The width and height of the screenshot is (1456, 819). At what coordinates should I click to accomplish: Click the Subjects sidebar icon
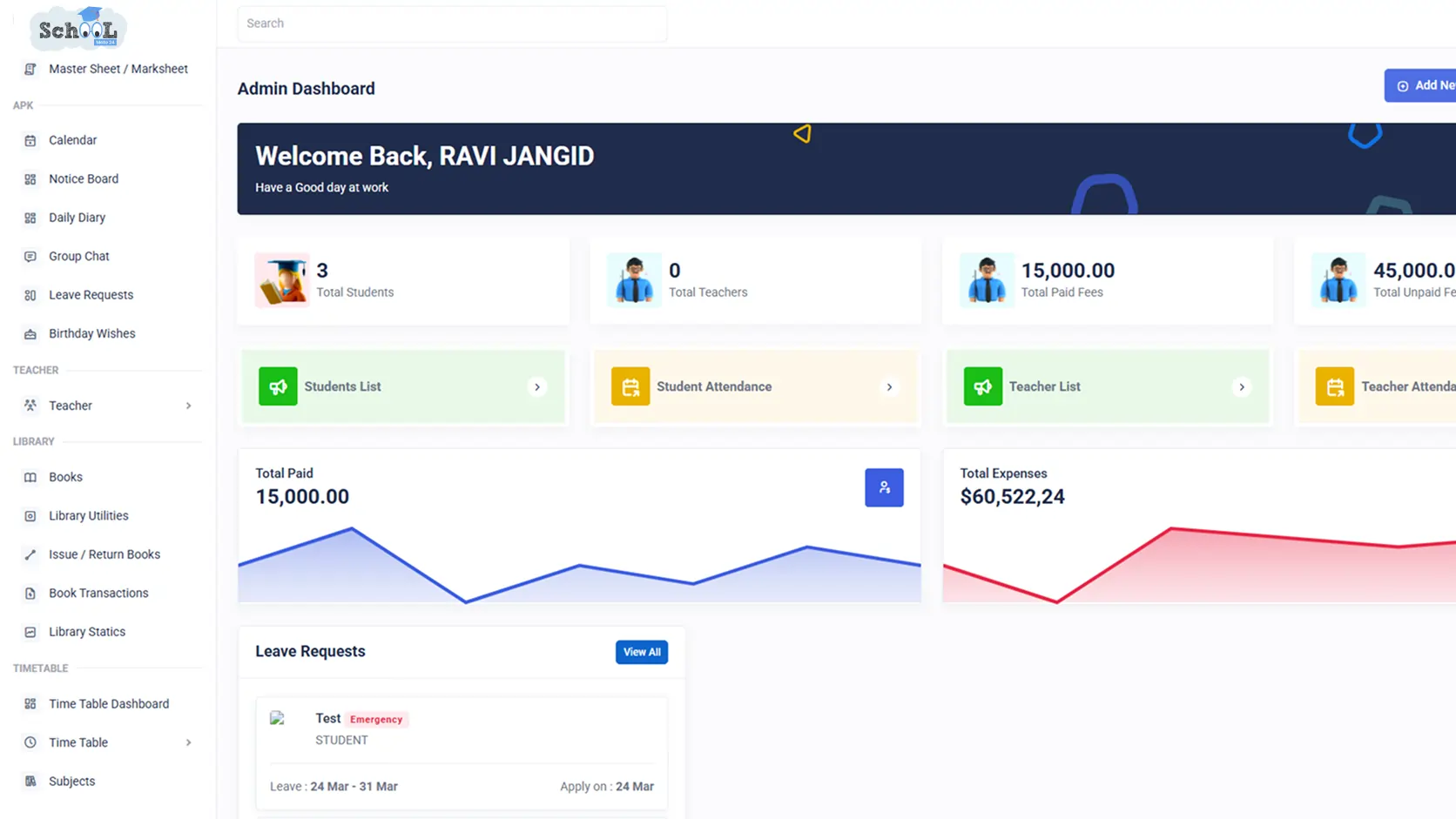[30, 782]
